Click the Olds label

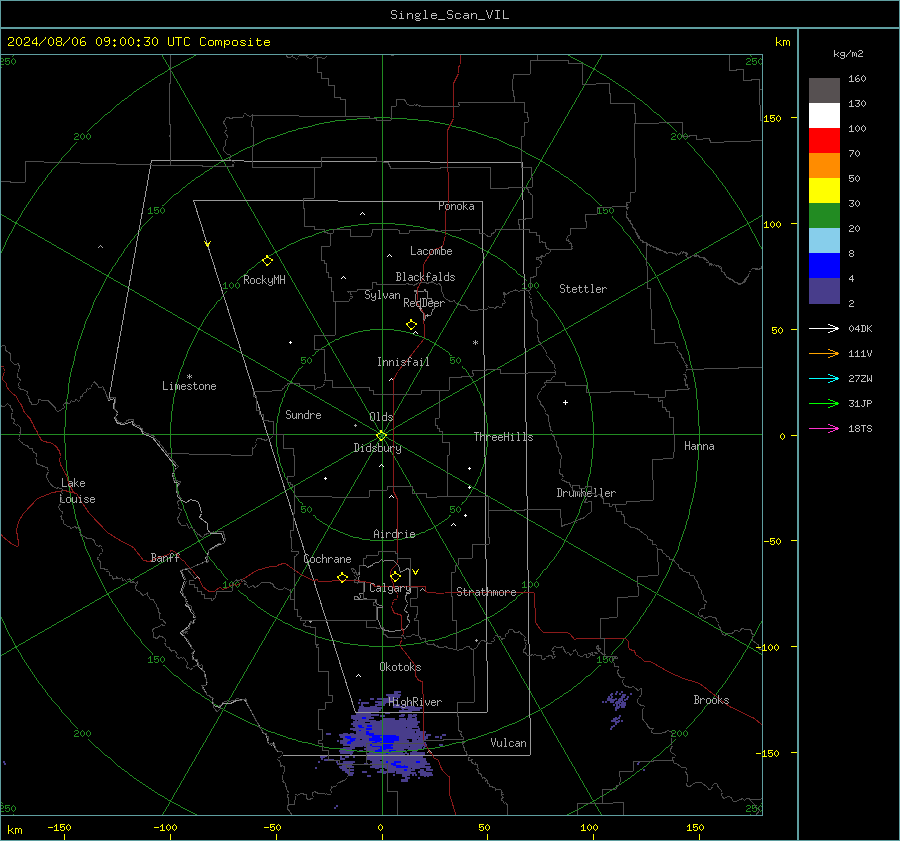pos(381,417)
